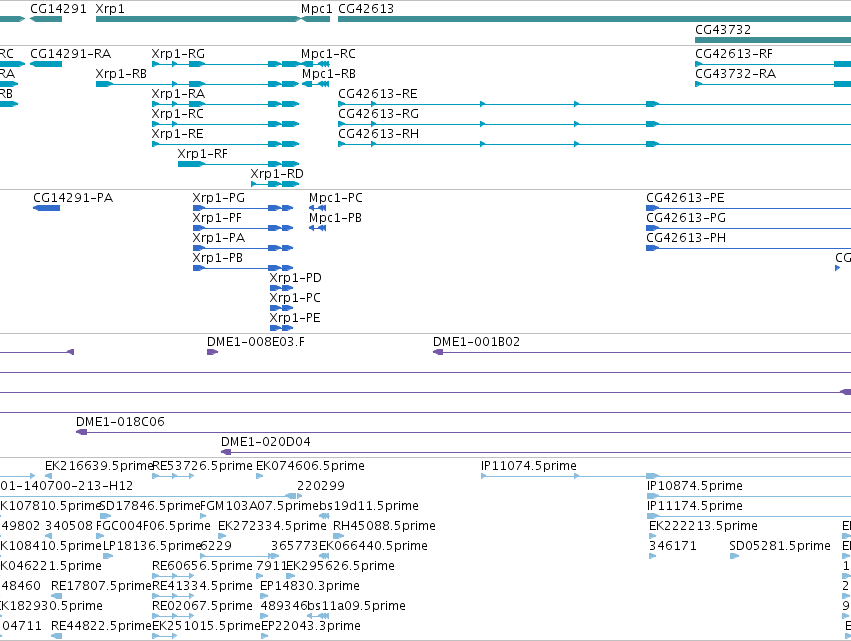Select the DME1-020D04 clone label
This screenshot has width=851, height=641.
(265, 442)
